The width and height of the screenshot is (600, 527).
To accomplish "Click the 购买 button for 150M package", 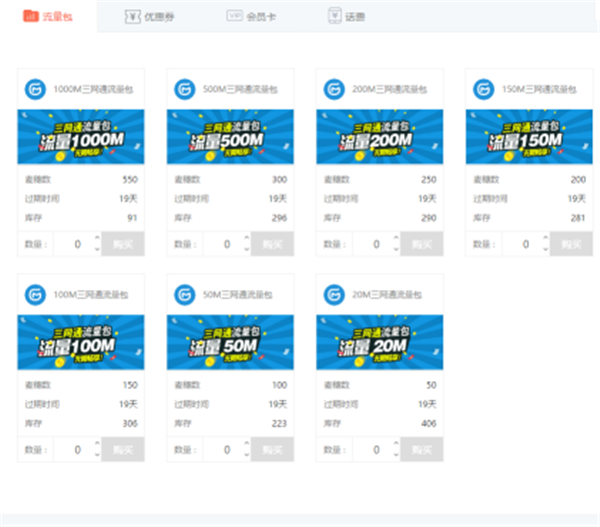I will coord(571,244).
